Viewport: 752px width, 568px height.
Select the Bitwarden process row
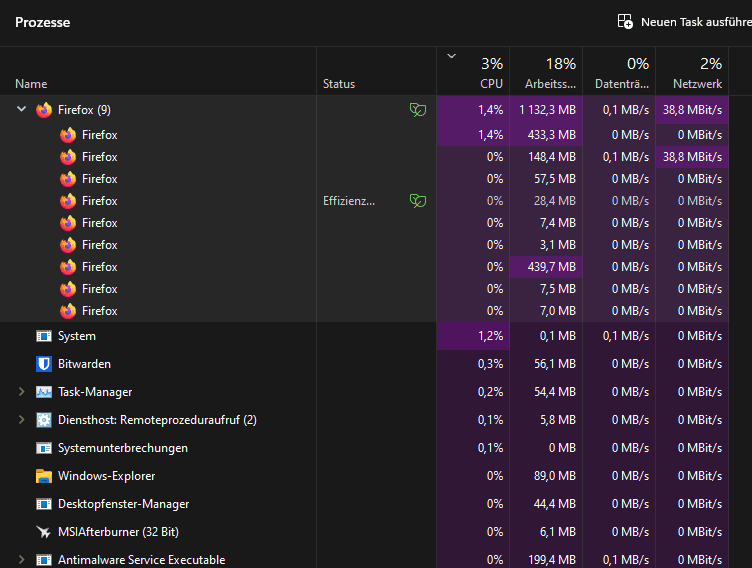pos(364,364)
